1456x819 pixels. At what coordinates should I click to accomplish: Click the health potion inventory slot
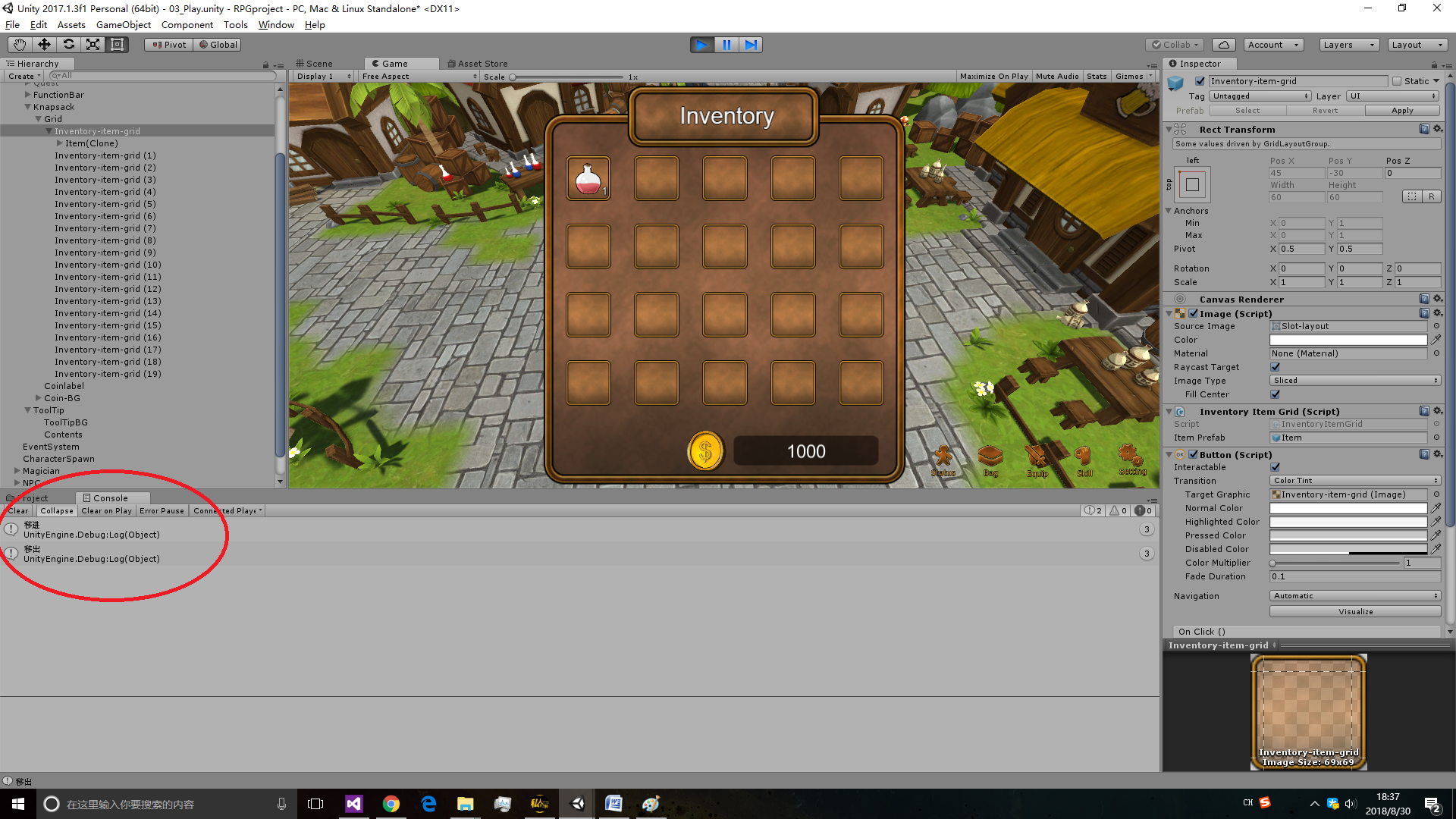pos(588,178)
